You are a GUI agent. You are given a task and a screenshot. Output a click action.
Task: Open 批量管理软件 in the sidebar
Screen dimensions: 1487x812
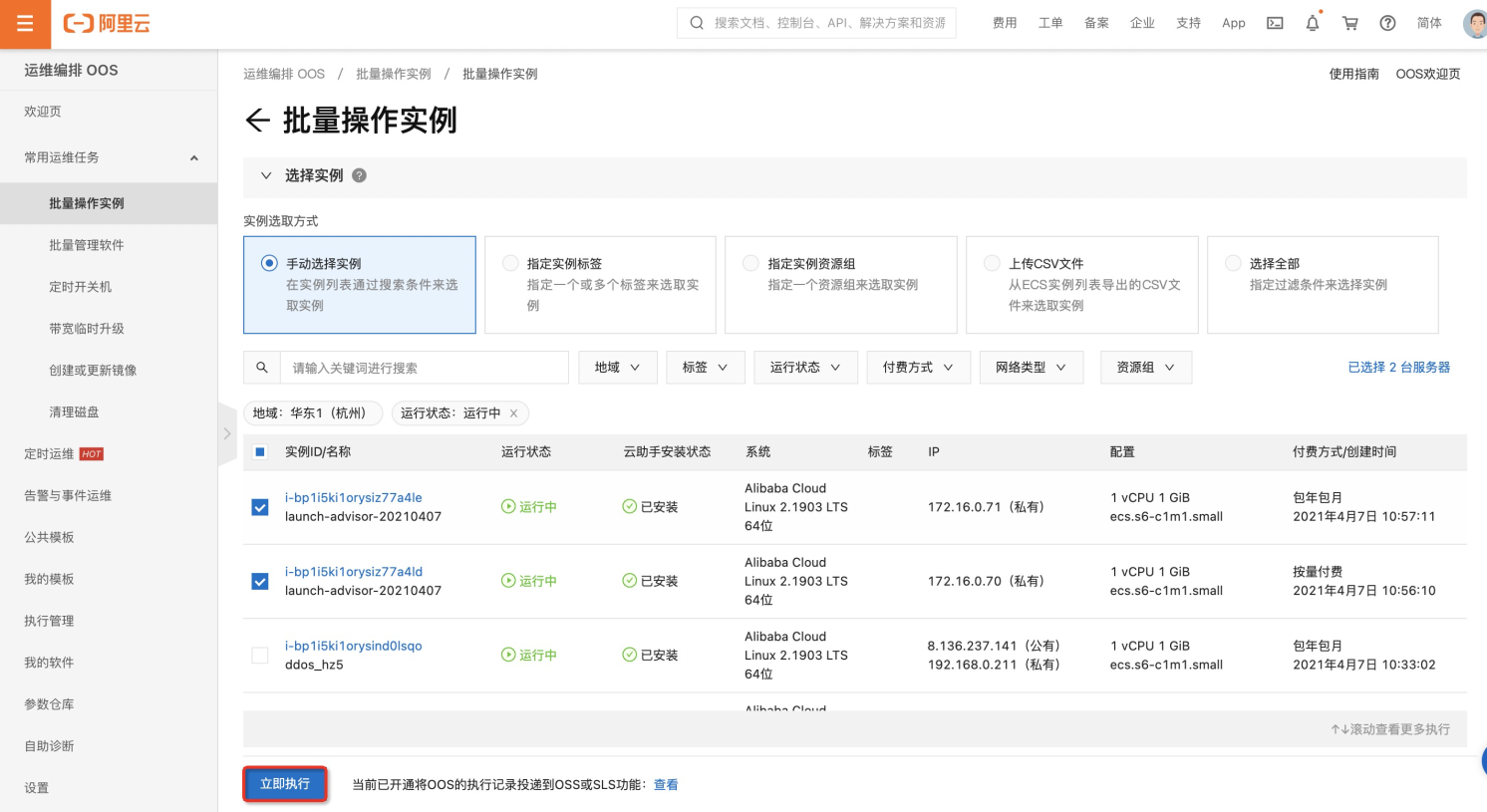(x=87, y=245)
